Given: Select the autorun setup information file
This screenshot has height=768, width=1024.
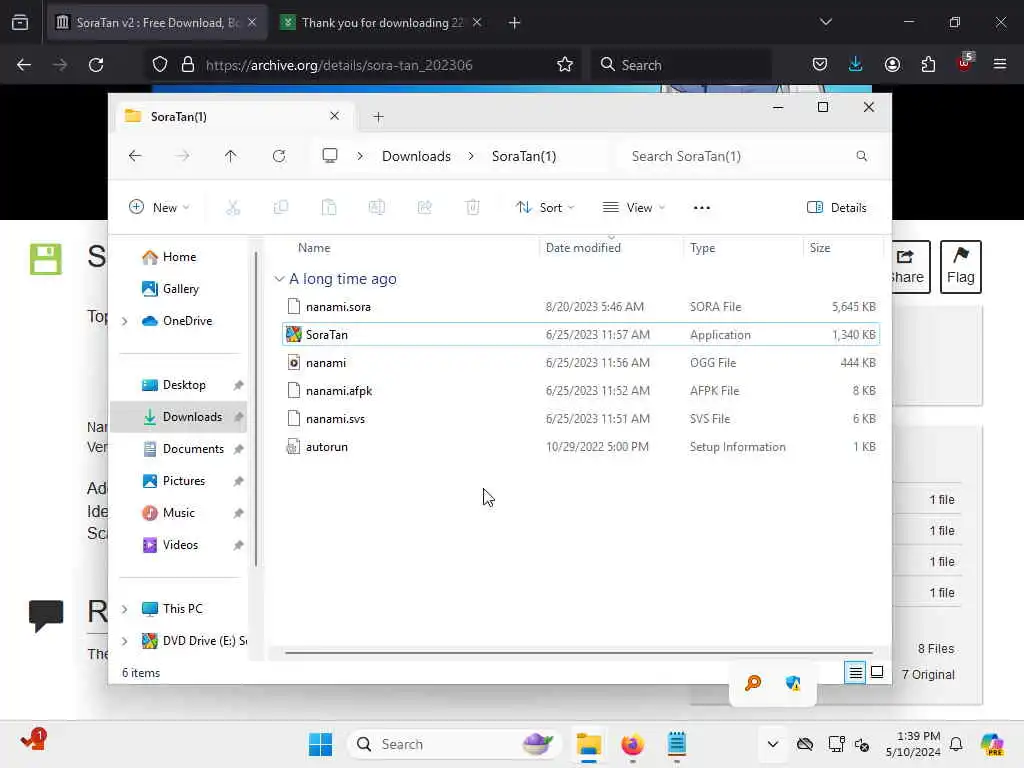Looking at the screenshot, I should 581,447.
